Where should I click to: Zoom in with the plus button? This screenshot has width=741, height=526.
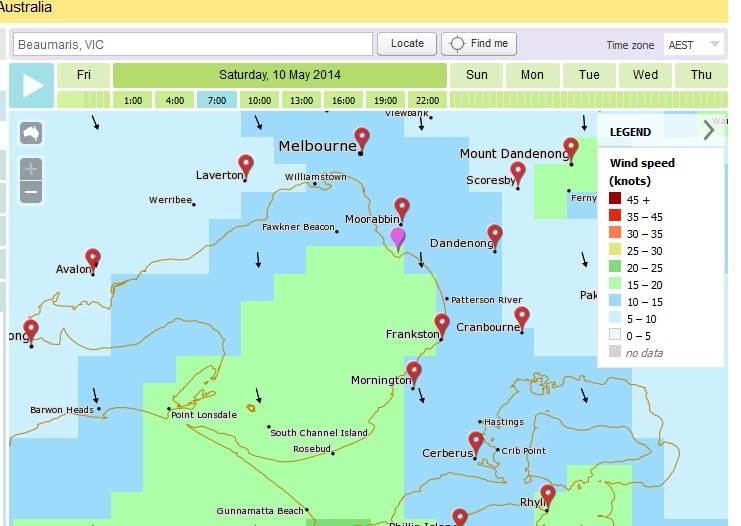(x=31, y=168)
